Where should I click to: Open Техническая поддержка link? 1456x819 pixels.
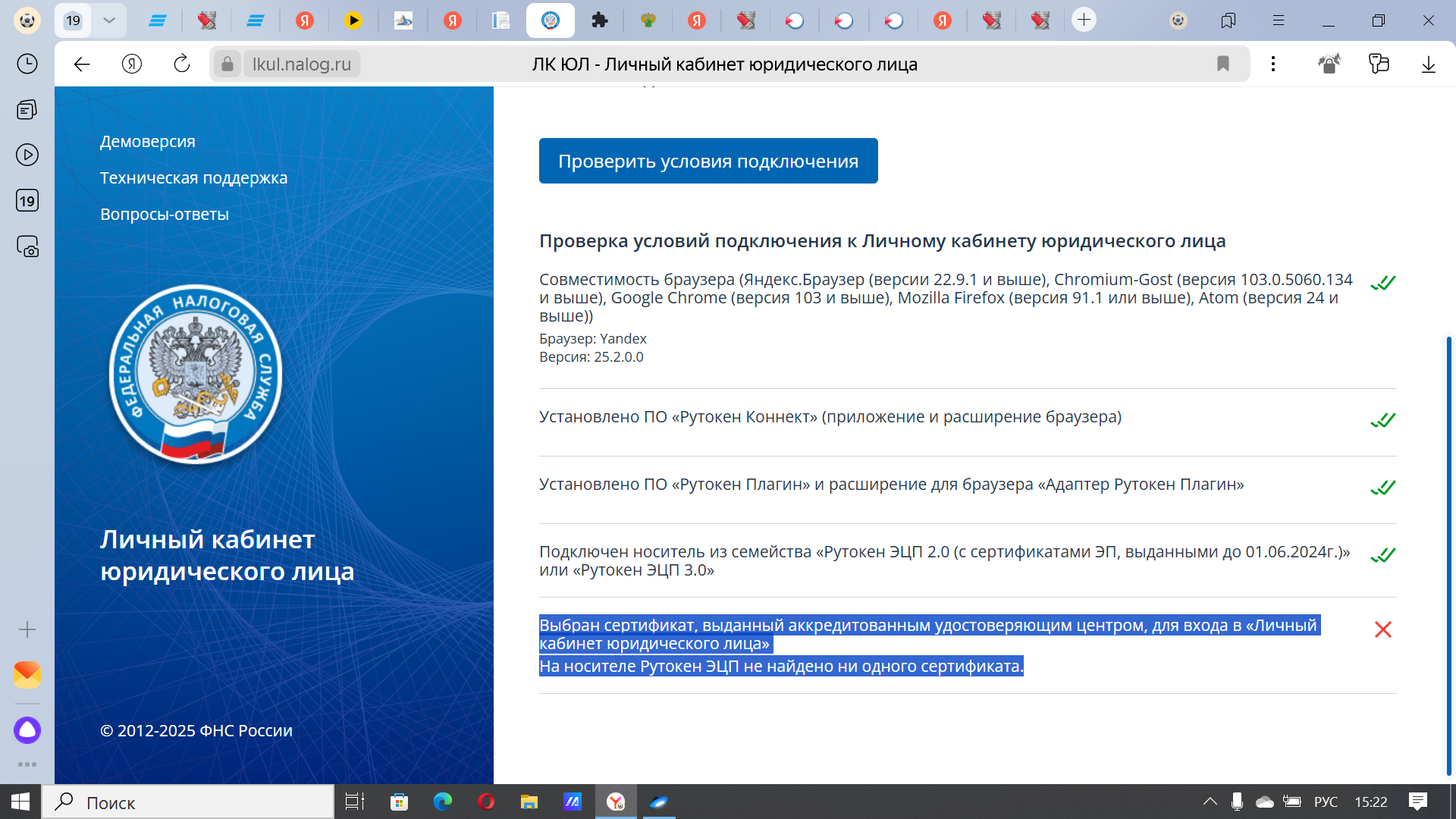194,178
